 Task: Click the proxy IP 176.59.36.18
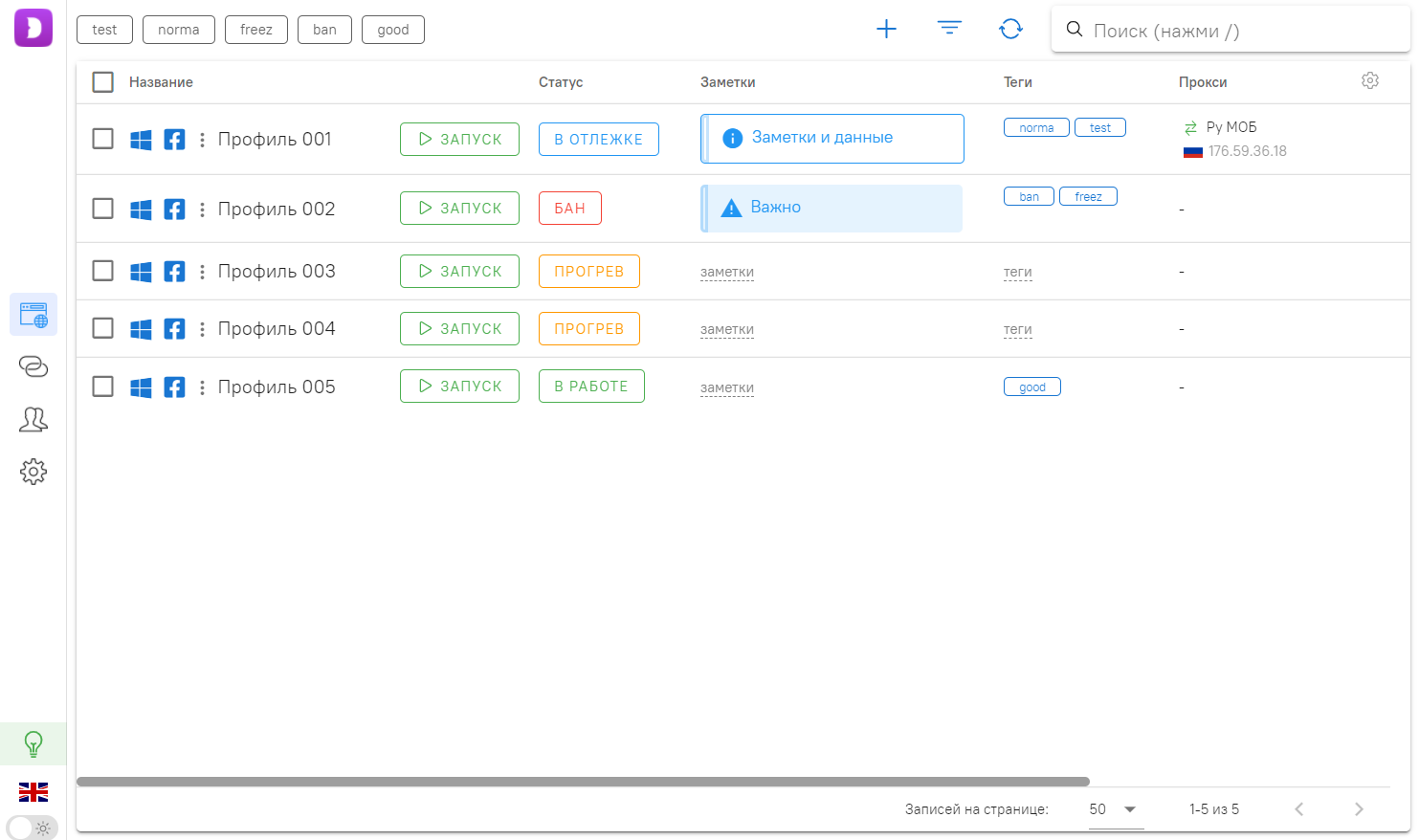(x=1247, y=151)
